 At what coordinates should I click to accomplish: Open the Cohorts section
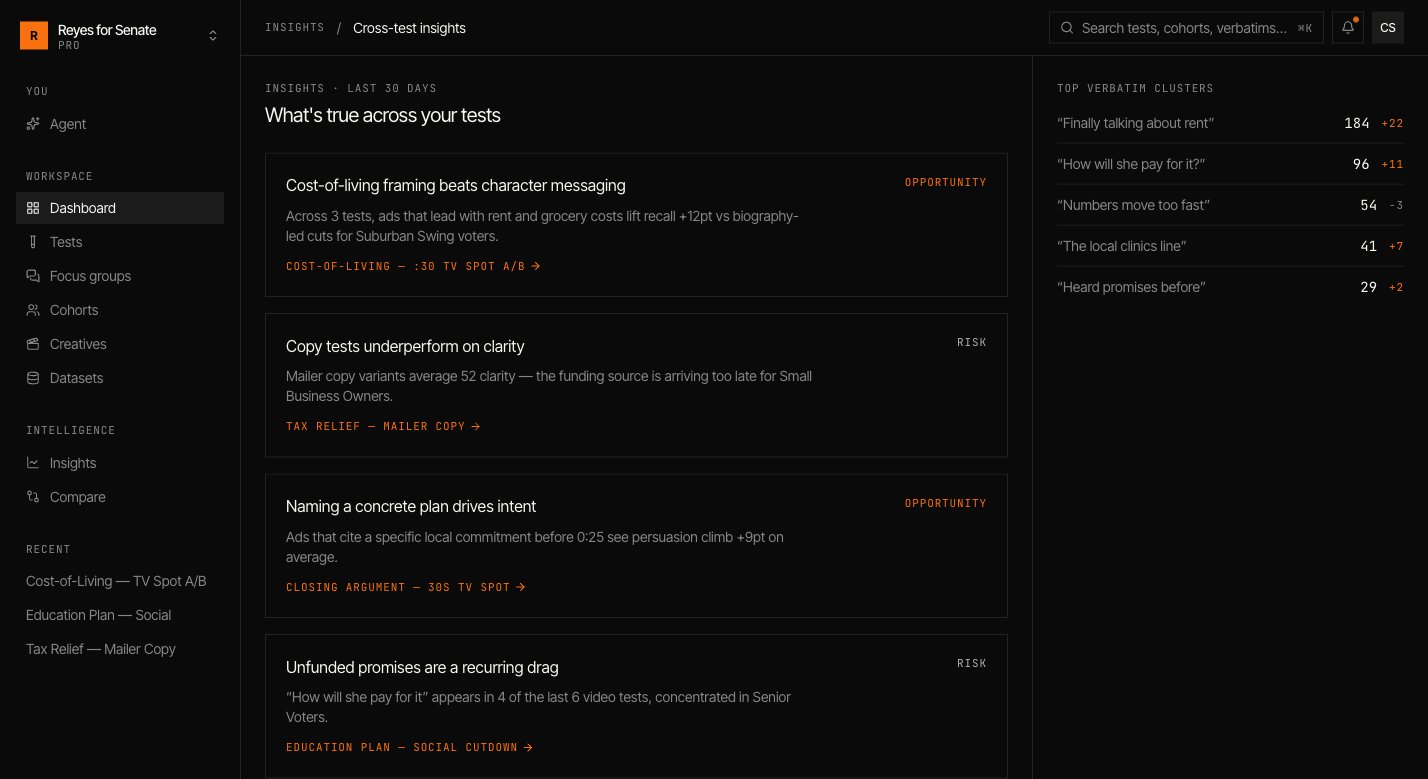tap(120, 310)
